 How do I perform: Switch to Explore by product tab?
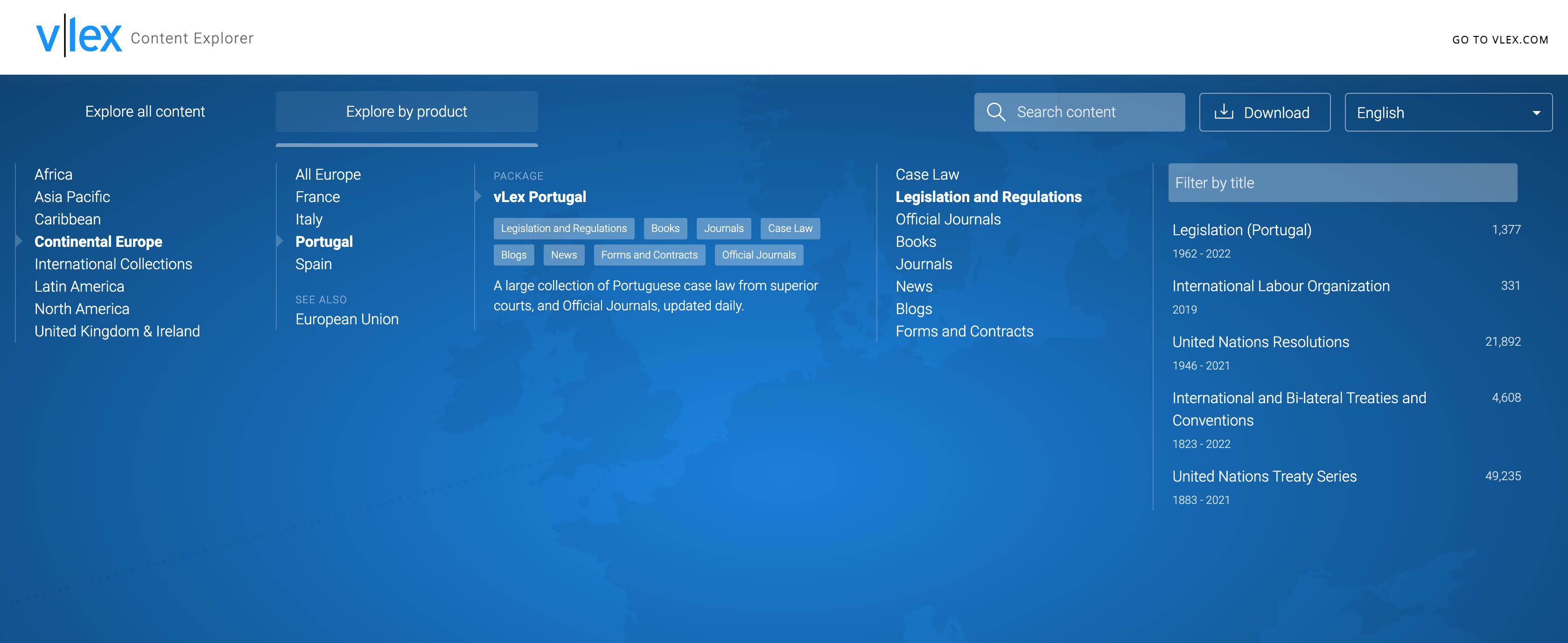pos(406,112)
